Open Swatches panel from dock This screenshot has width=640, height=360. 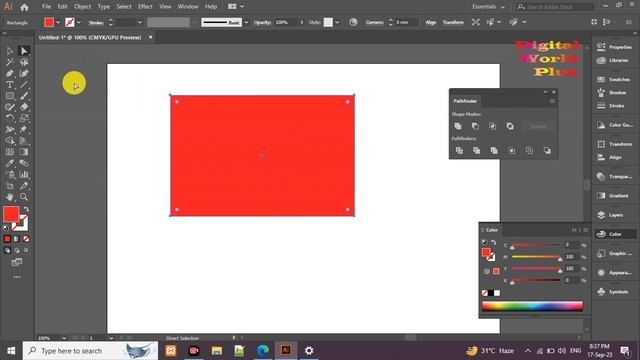(614, 79)
